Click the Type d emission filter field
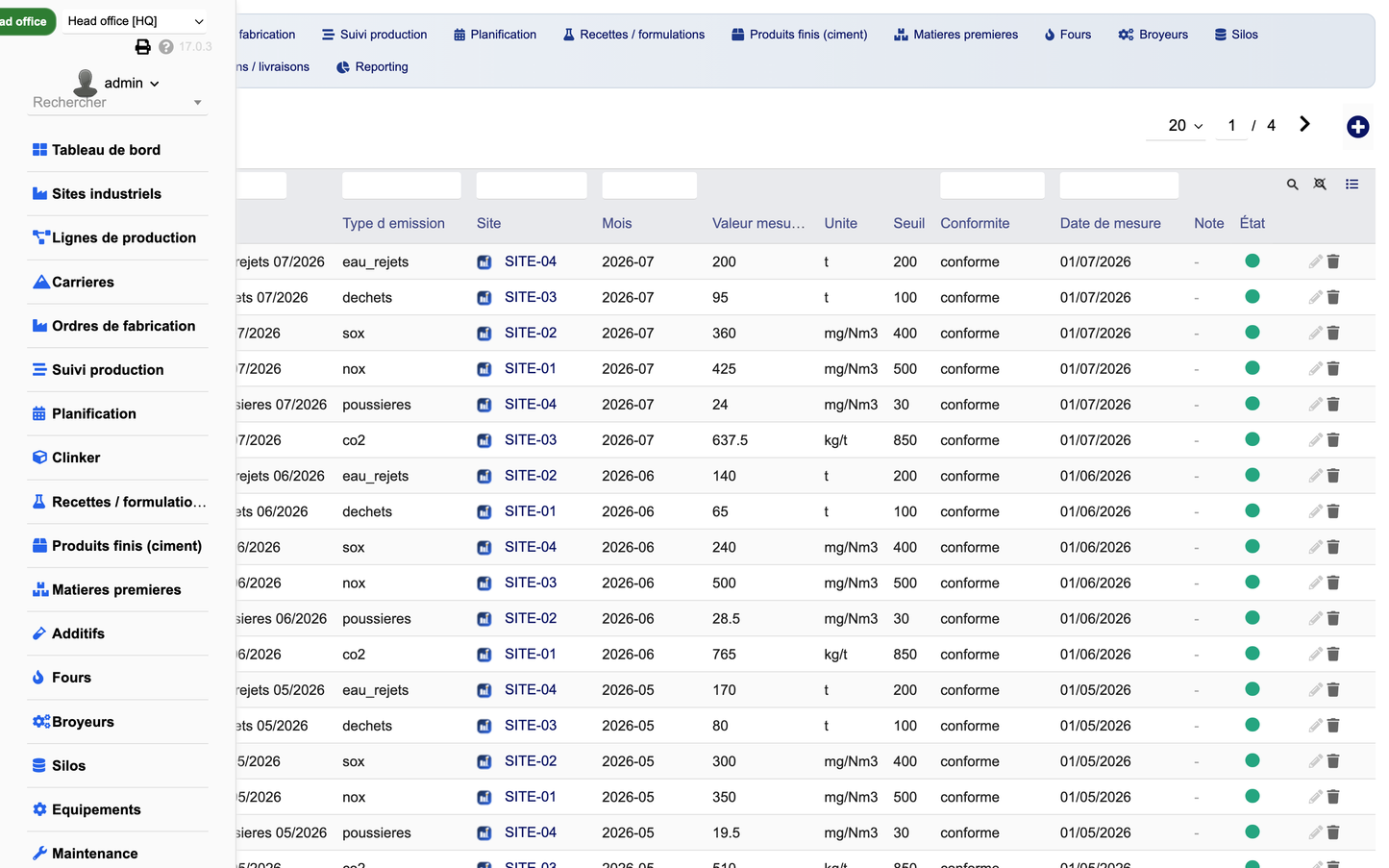This screenshot has width=1389, height=868. click(402, 186)
